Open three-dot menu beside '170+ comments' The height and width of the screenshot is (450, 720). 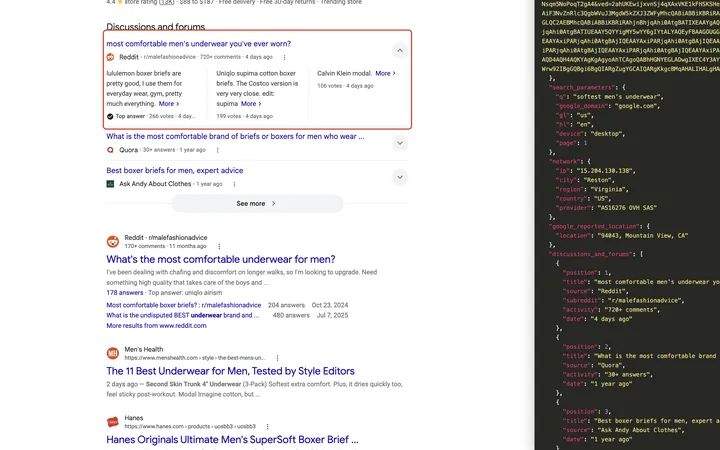(x=219, y=246)
